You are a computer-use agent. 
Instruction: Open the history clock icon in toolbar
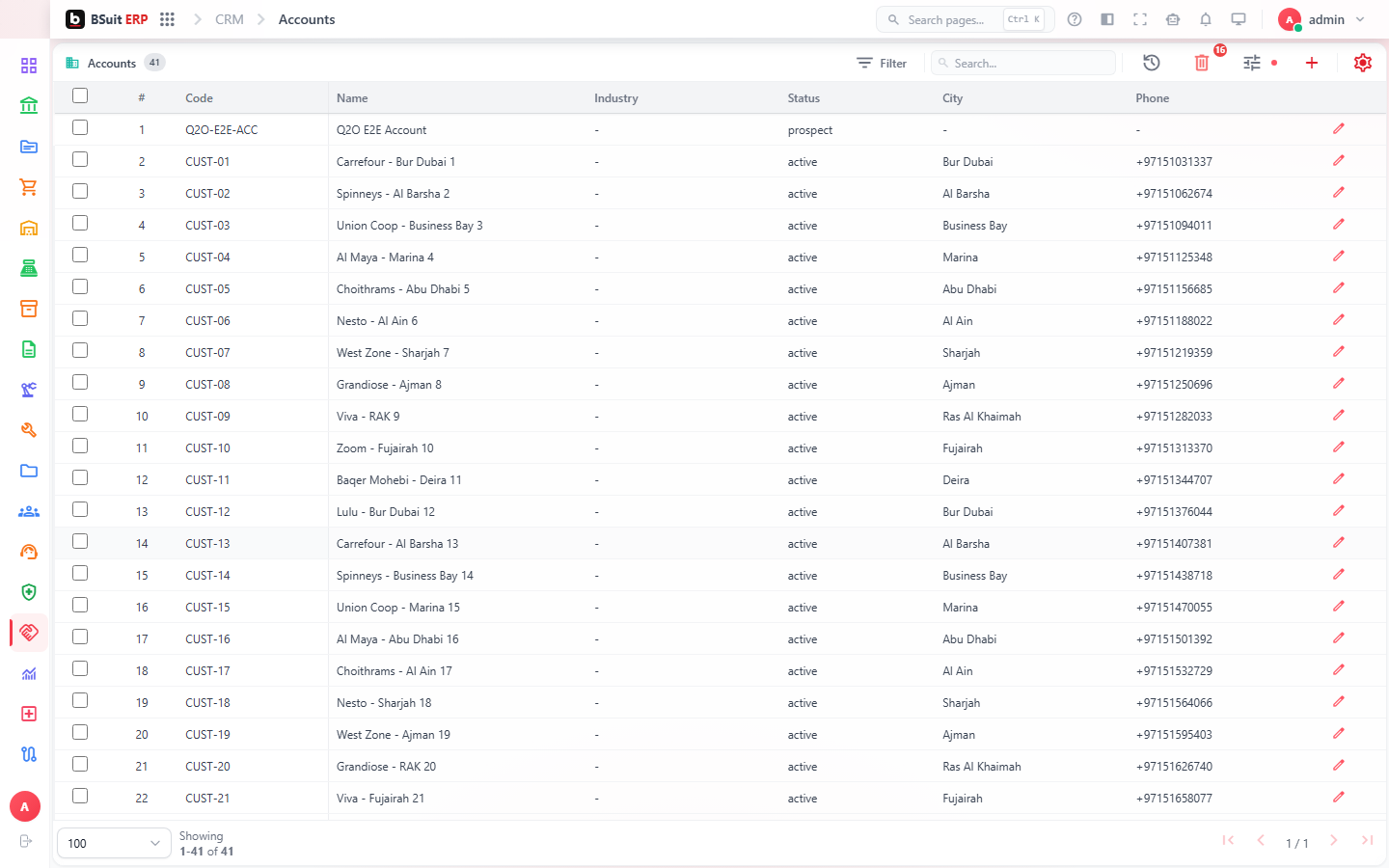pyautogui.click(x=1152, y=63)
